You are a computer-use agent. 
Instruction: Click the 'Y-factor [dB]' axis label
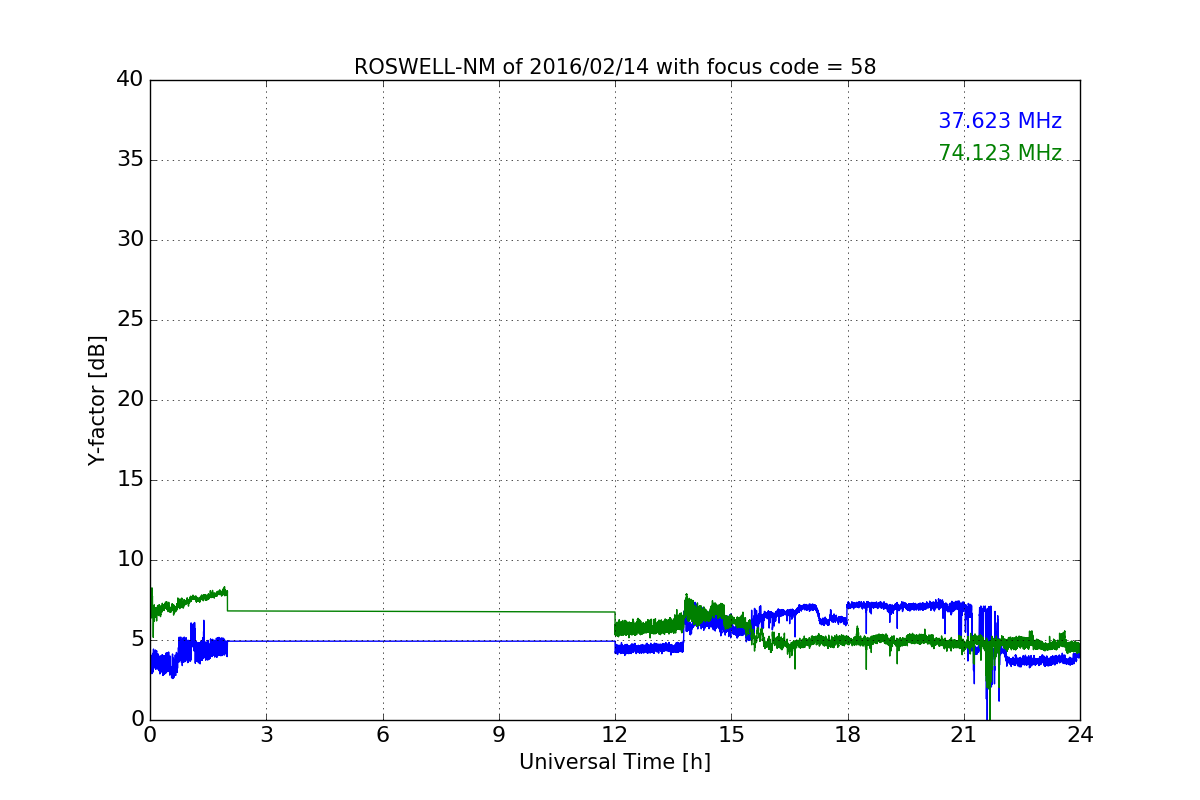coord(97,400)
